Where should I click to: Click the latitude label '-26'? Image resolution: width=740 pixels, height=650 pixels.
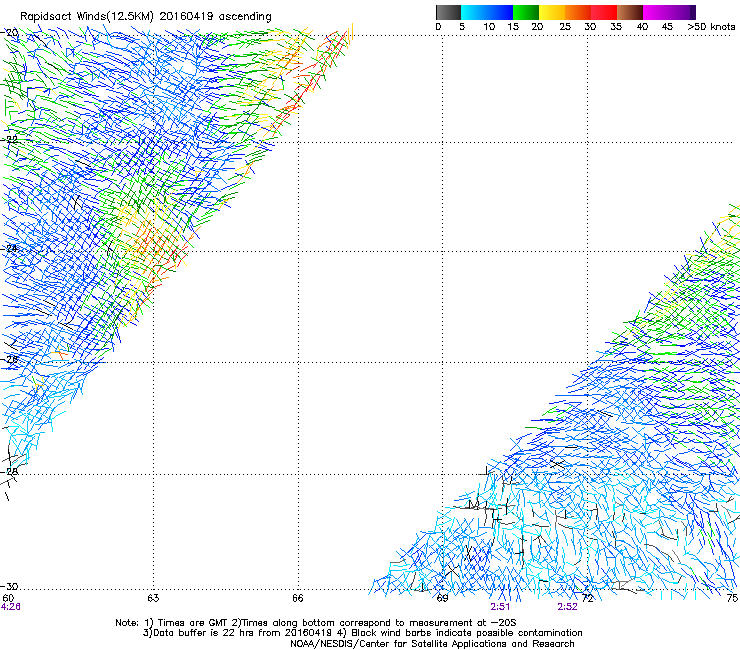tap(10, 360)
